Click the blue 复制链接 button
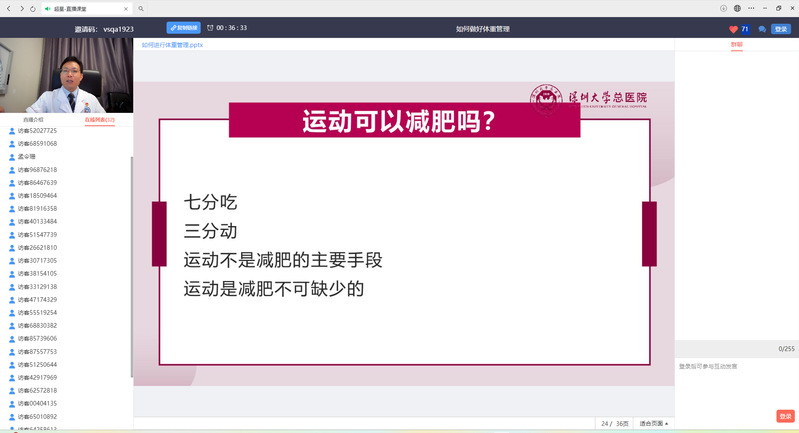Image resolution: width=799 pixels, height=433 pixels. tap(183, 28)
